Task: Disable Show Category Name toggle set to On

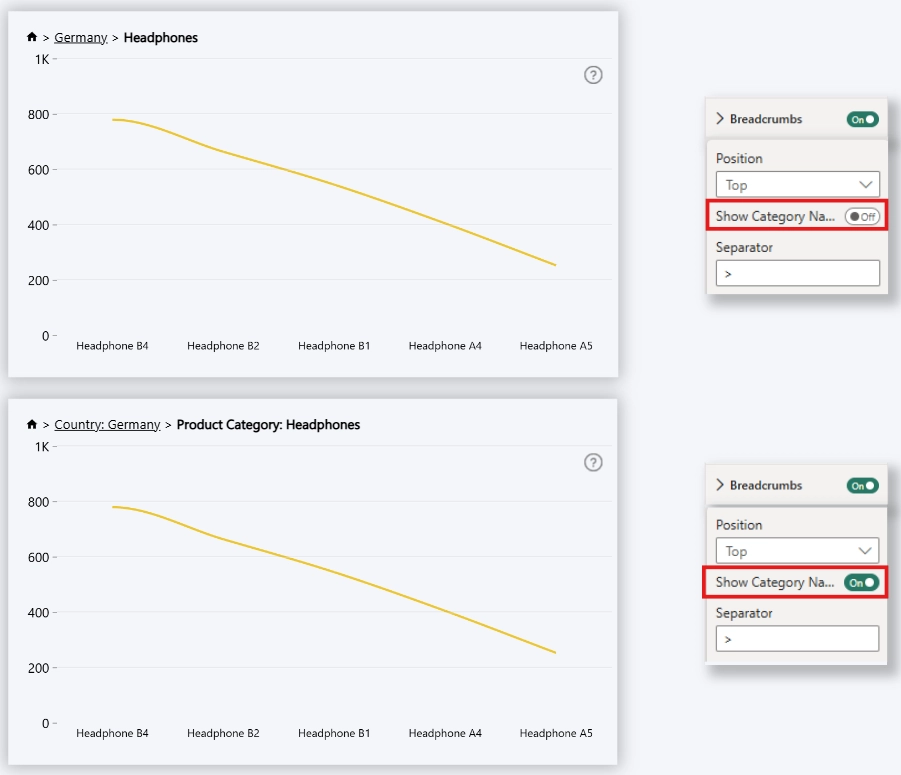Action: click(861, 583)
